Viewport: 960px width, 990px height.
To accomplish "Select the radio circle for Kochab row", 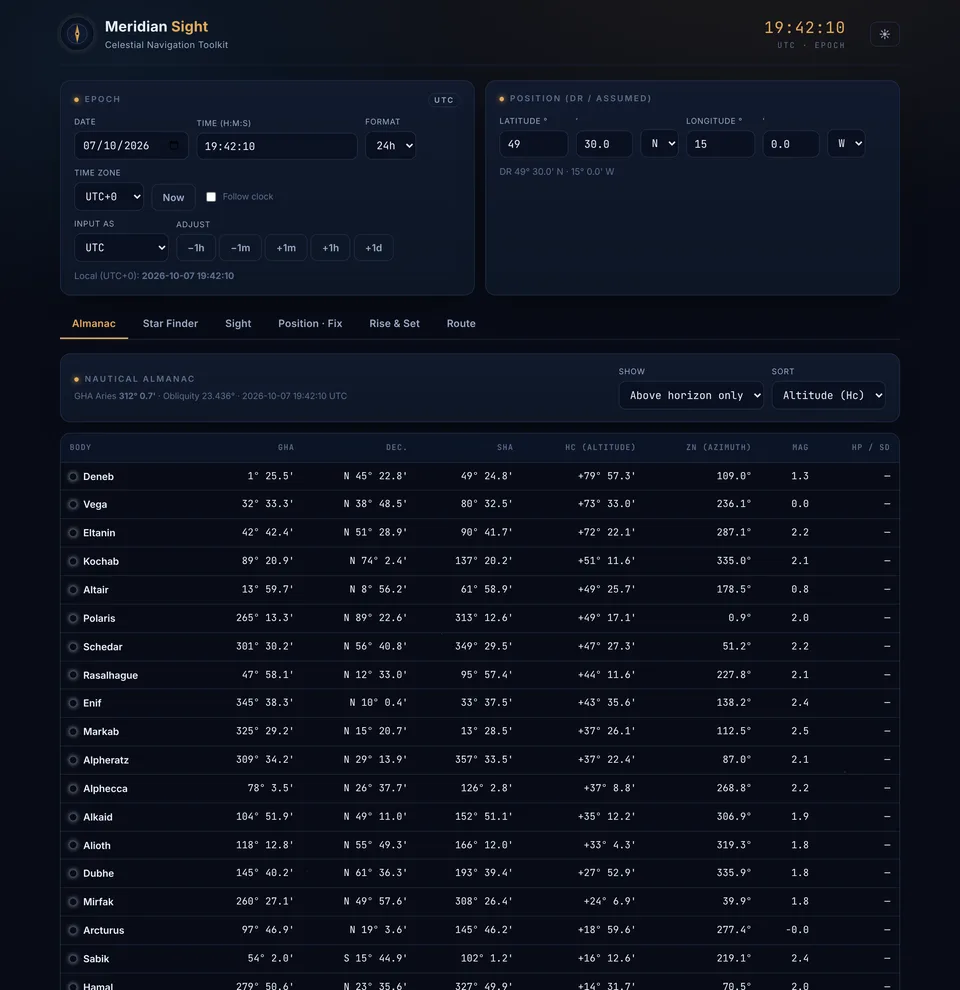I will (73, 561).
